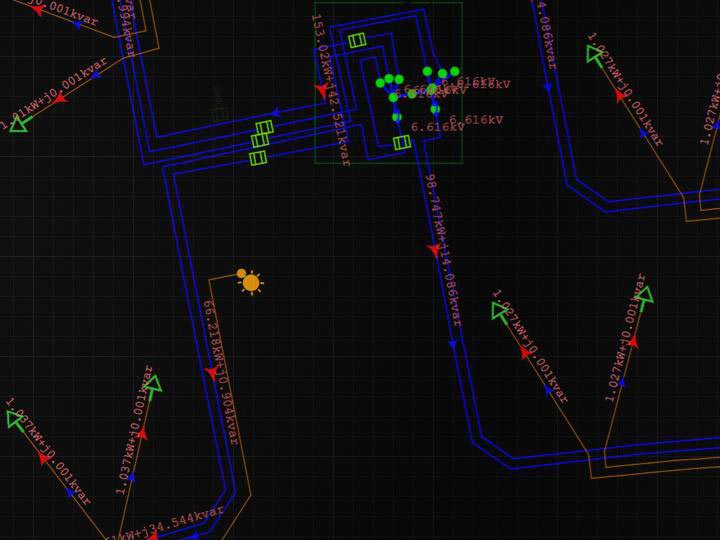
Task: Select the green breaker box at substation bottom
Action: pos(402,143)
